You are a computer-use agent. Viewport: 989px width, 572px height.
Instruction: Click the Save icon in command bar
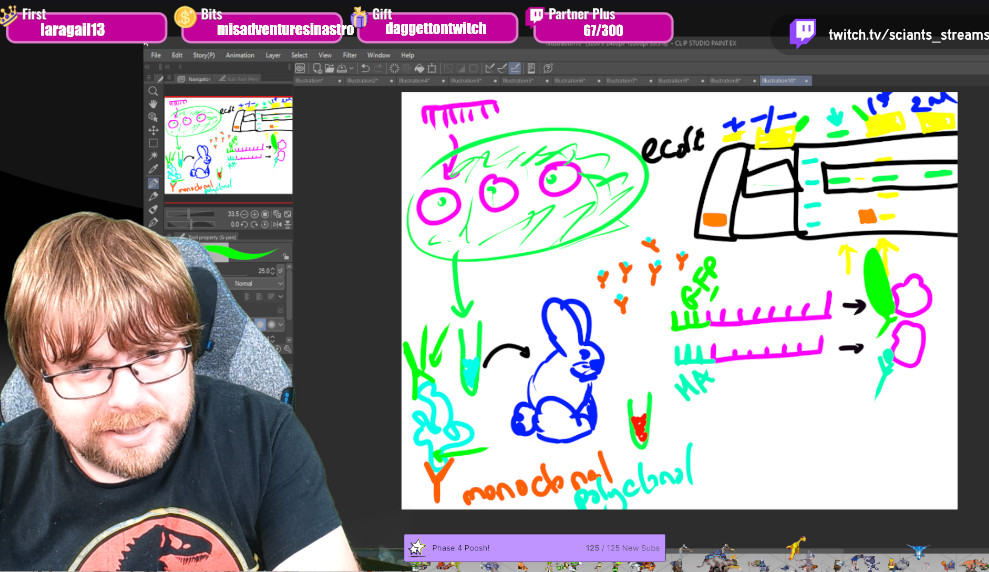[341, 68]
